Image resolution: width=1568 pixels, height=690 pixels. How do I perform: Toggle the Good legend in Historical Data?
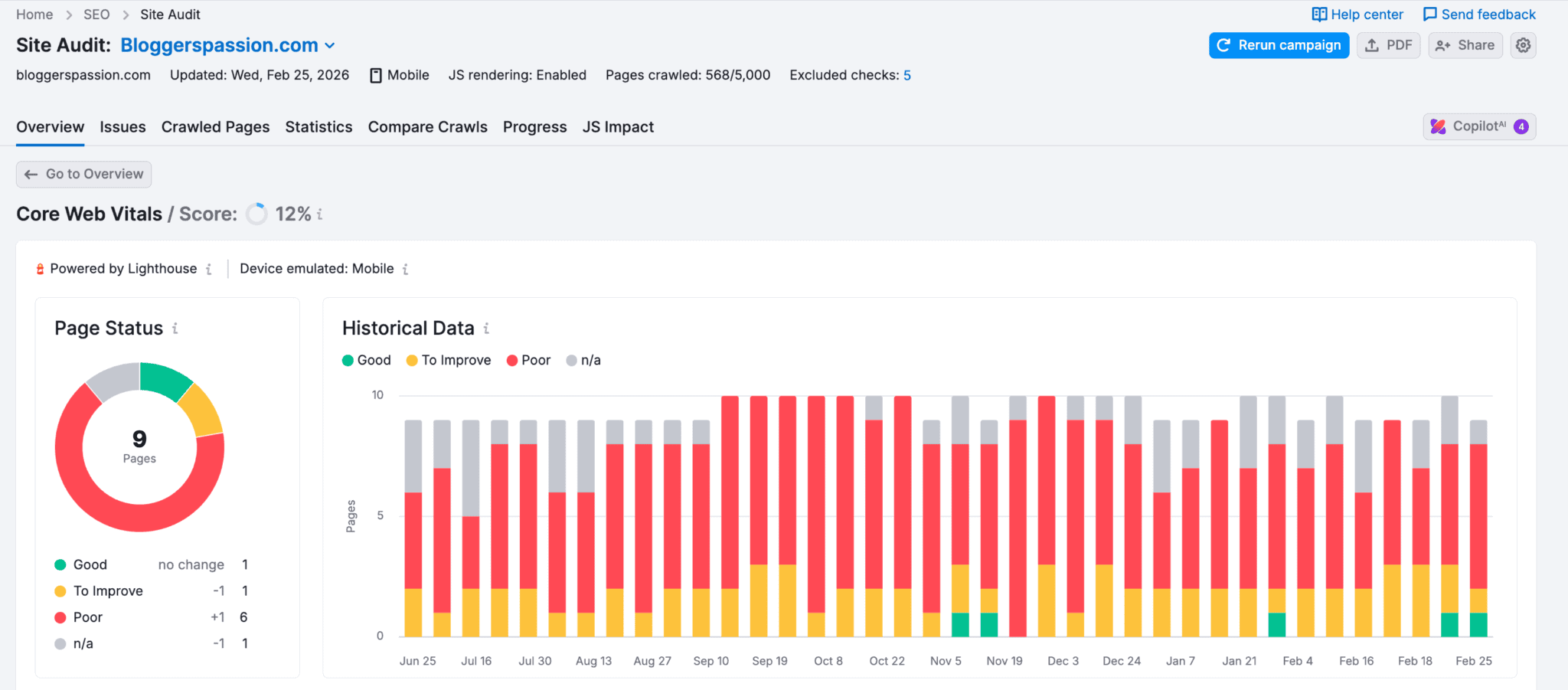(x=367, y=360)
